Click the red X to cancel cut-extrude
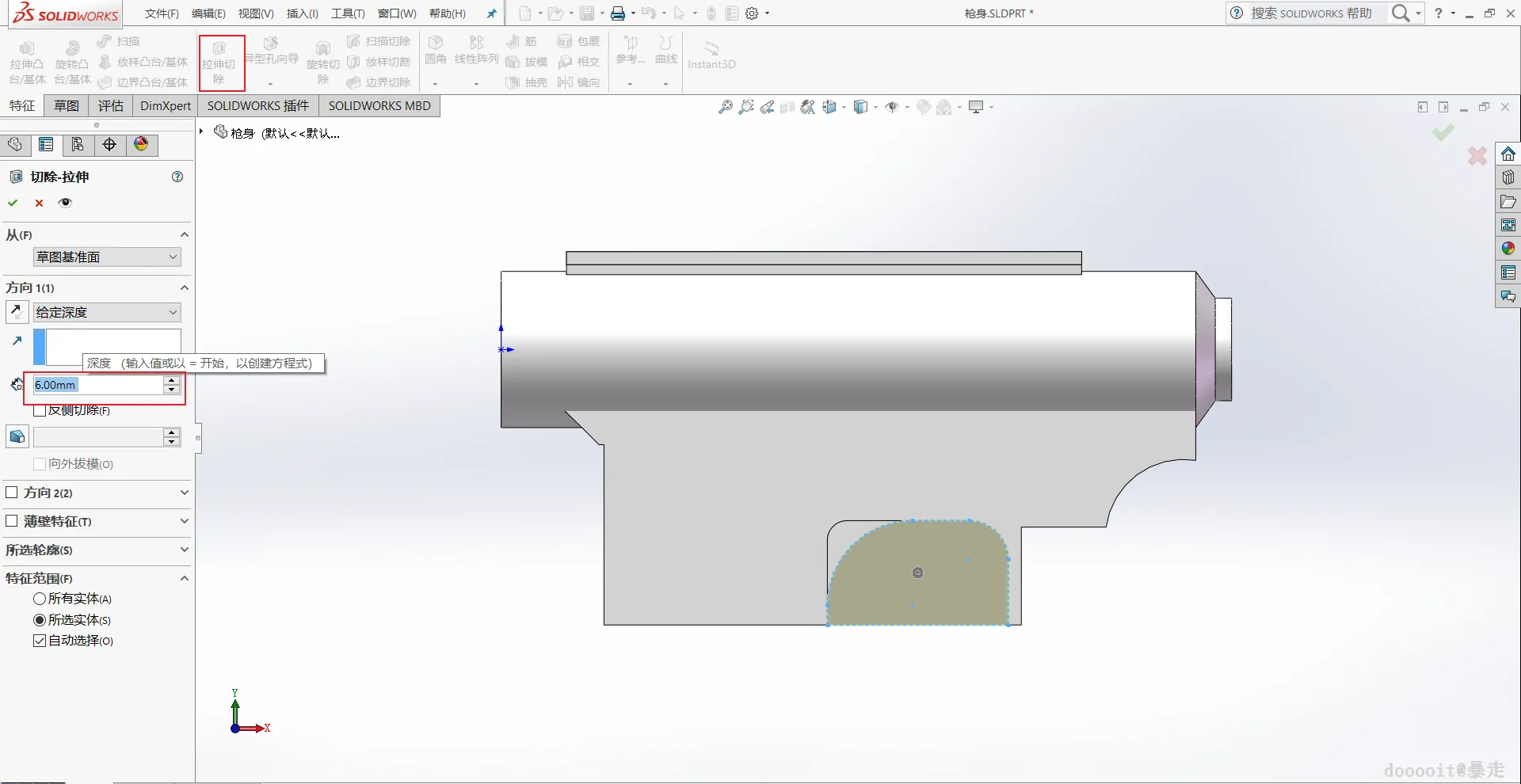Viewport: 1521px width, 784px height. 39,203
